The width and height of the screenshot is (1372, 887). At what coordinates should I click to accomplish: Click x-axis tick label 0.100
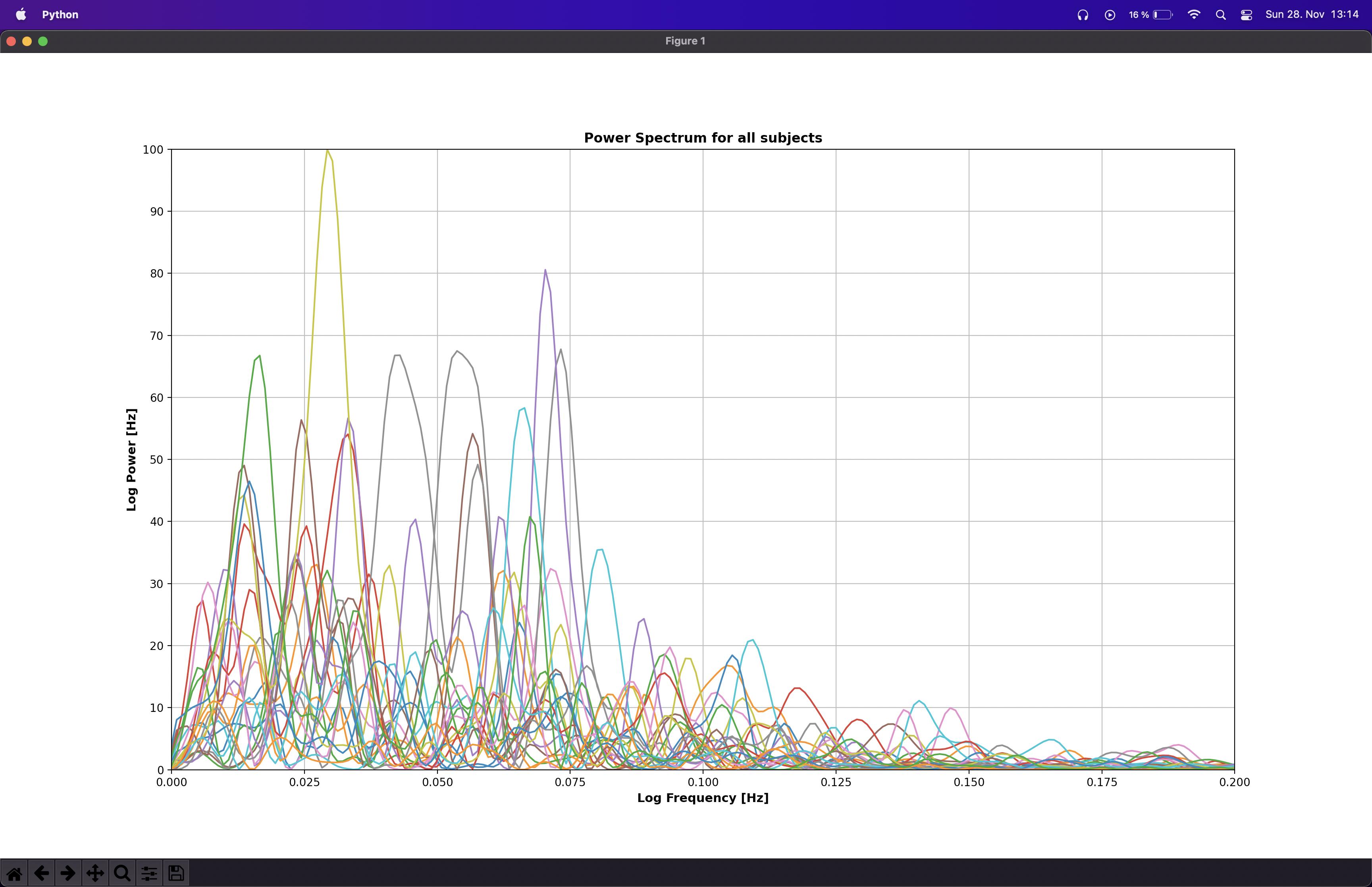[x=703, y=782]
